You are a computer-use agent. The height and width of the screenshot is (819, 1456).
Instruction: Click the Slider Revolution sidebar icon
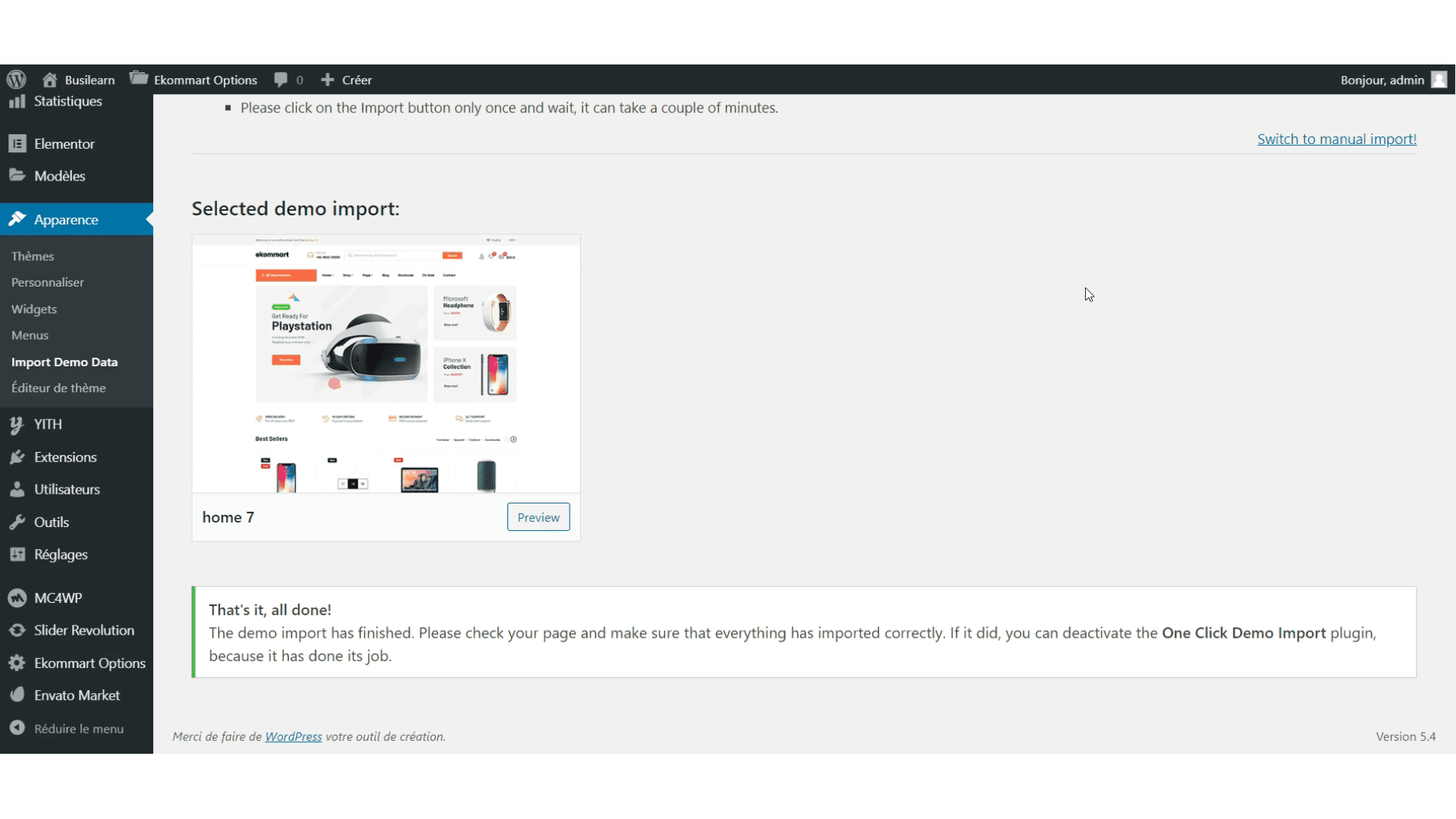(x=17, y=630)
